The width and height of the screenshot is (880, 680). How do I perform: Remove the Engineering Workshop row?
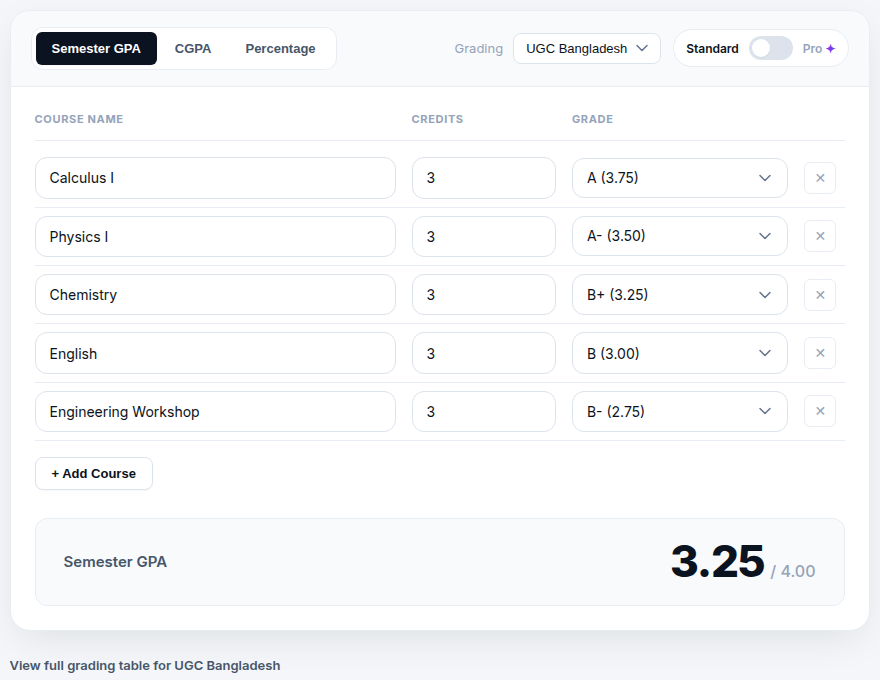[820, 411]
